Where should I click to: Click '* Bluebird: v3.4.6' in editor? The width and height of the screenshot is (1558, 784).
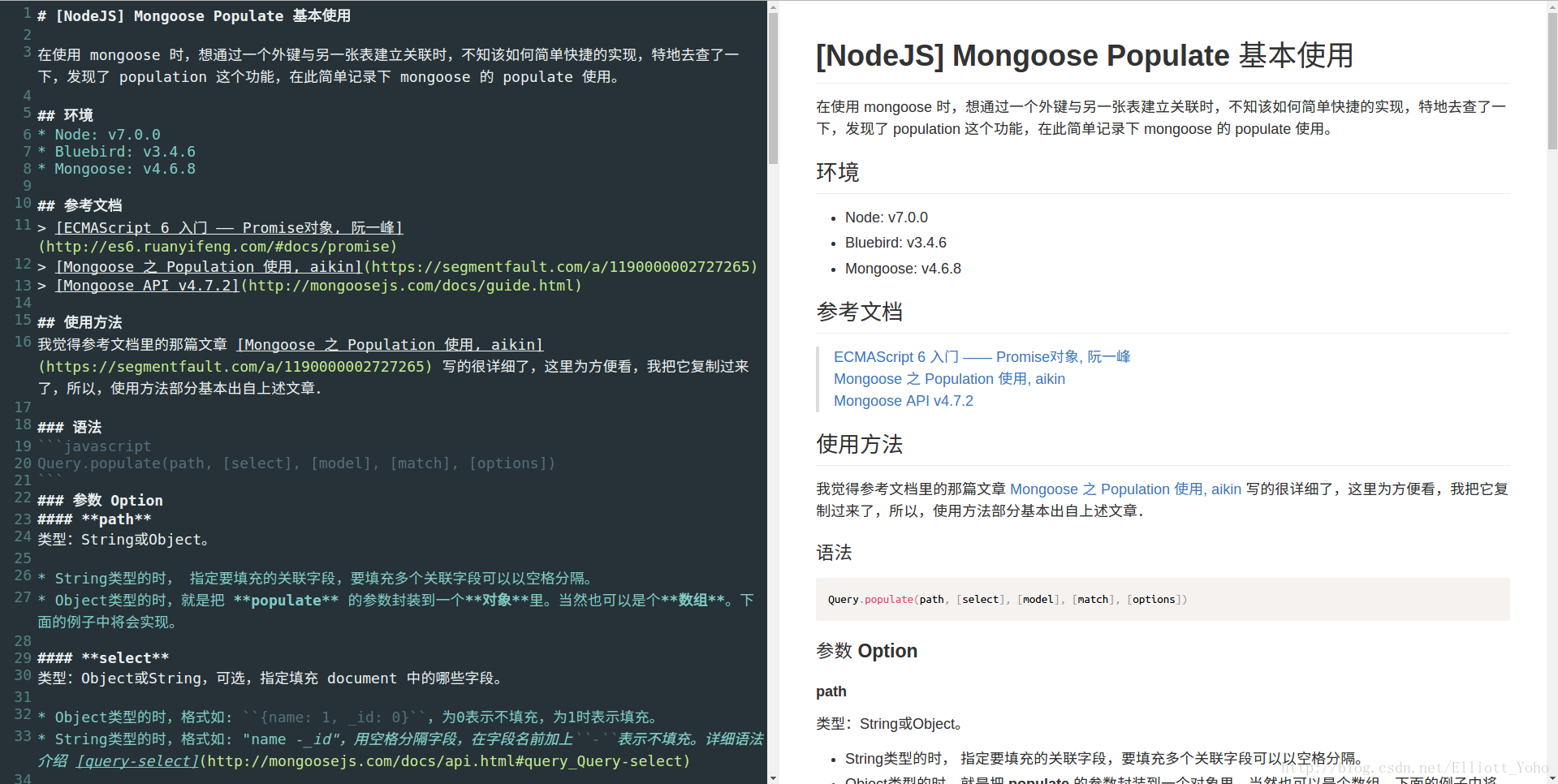tap(116, 152)
